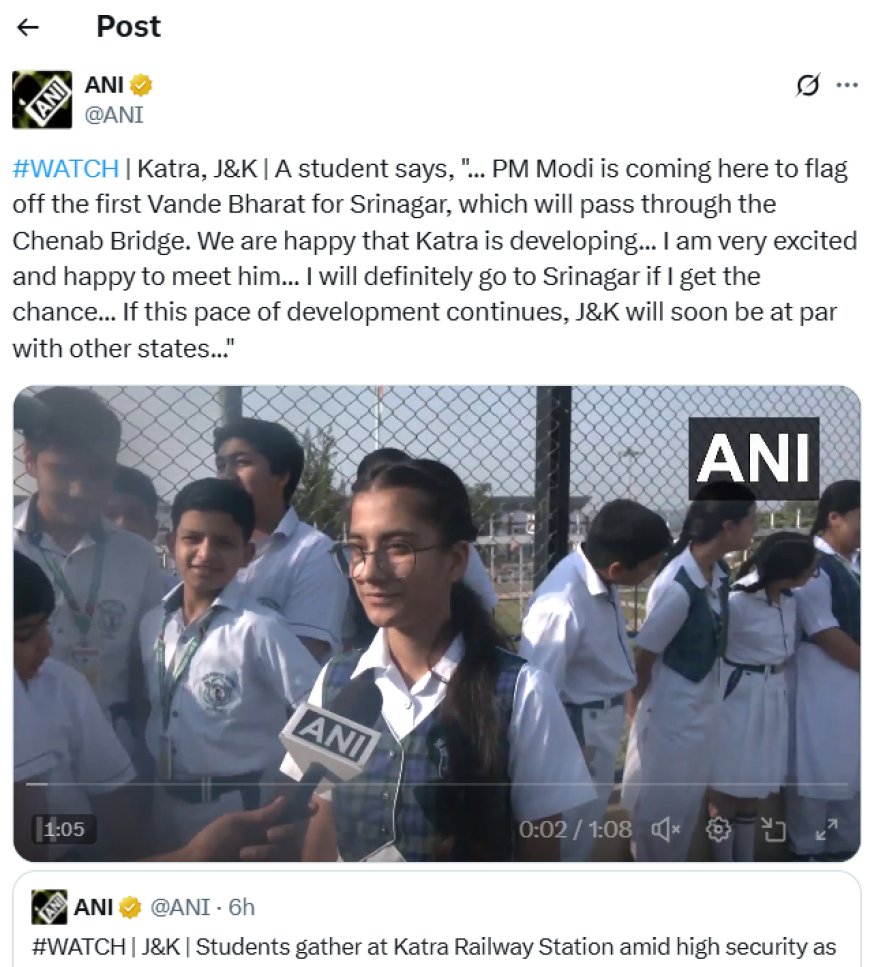Open the three-dot more options menu
This screenshot has width=870, height=967.
[847, 85]
